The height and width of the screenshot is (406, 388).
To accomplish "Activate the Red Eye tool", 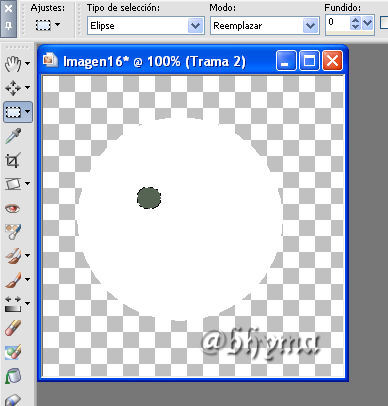I will click(13, 208).
